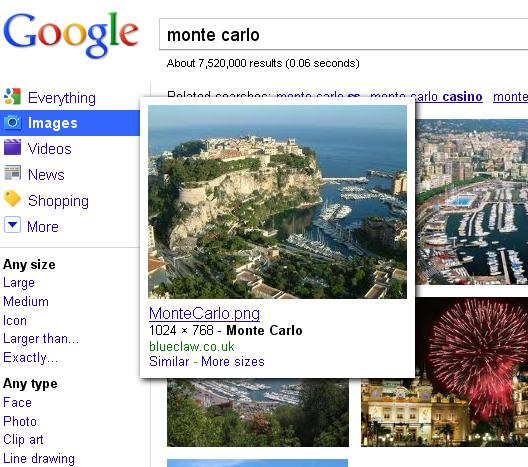
Task: Filter results by Clip art type
Action: point(23,439)
